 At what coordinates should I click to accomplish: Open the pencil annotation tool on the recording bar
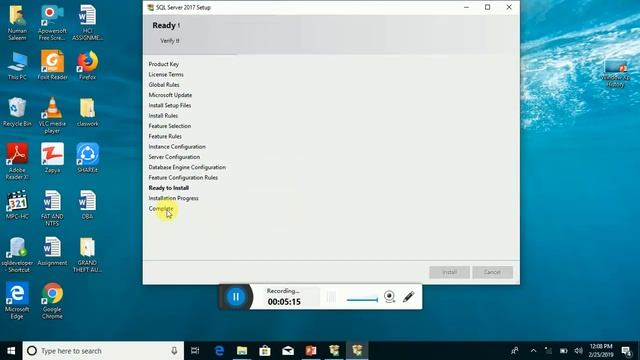pos(409,297)
